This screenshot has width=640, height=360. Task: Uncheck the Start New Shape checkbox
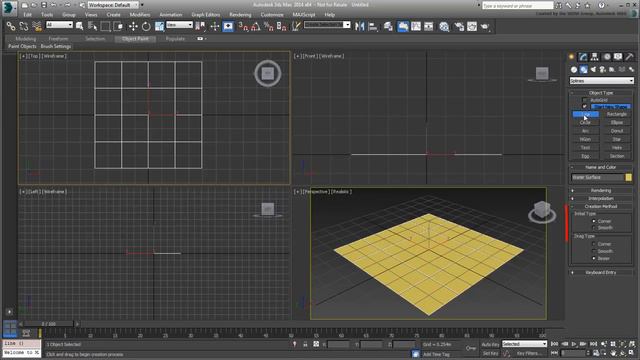pos(584,107)
